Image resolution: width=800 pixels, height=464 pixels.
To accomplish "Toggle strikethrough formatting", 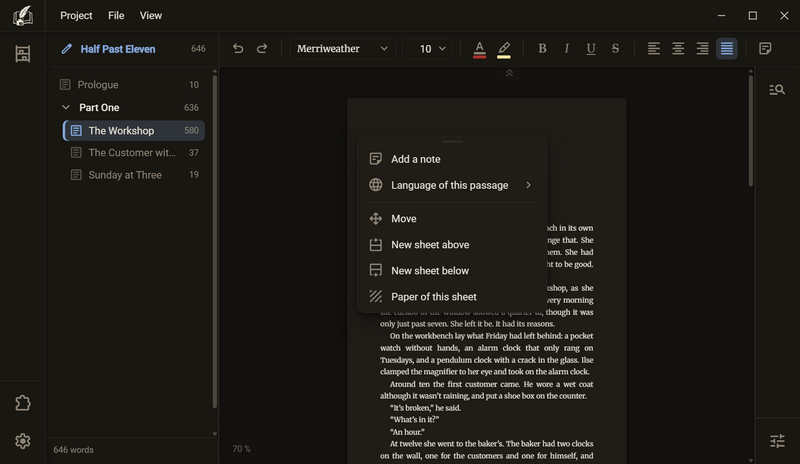I will [x=615, y=48].
